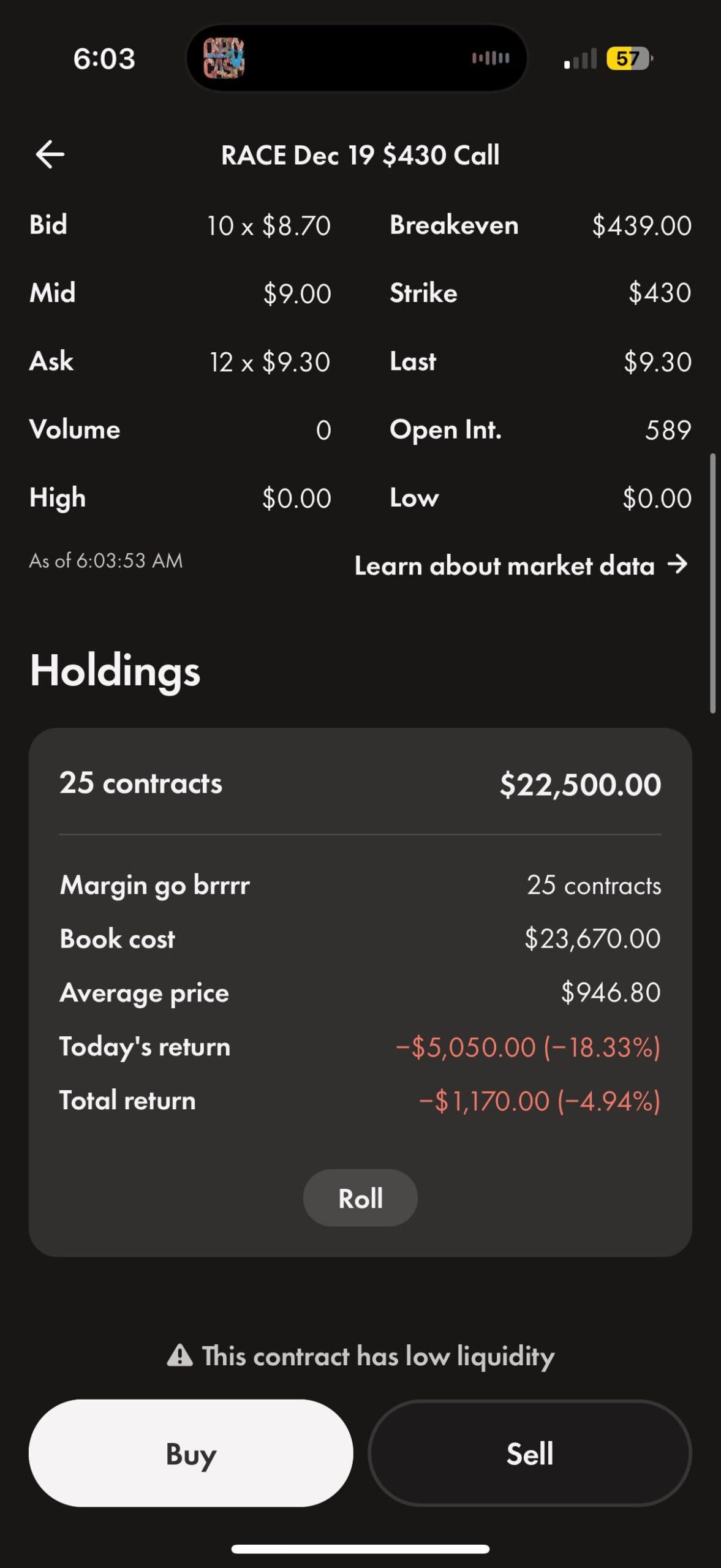721x1568 pixels.
Task: Open Learn about market data link
Action: (504, 565)
